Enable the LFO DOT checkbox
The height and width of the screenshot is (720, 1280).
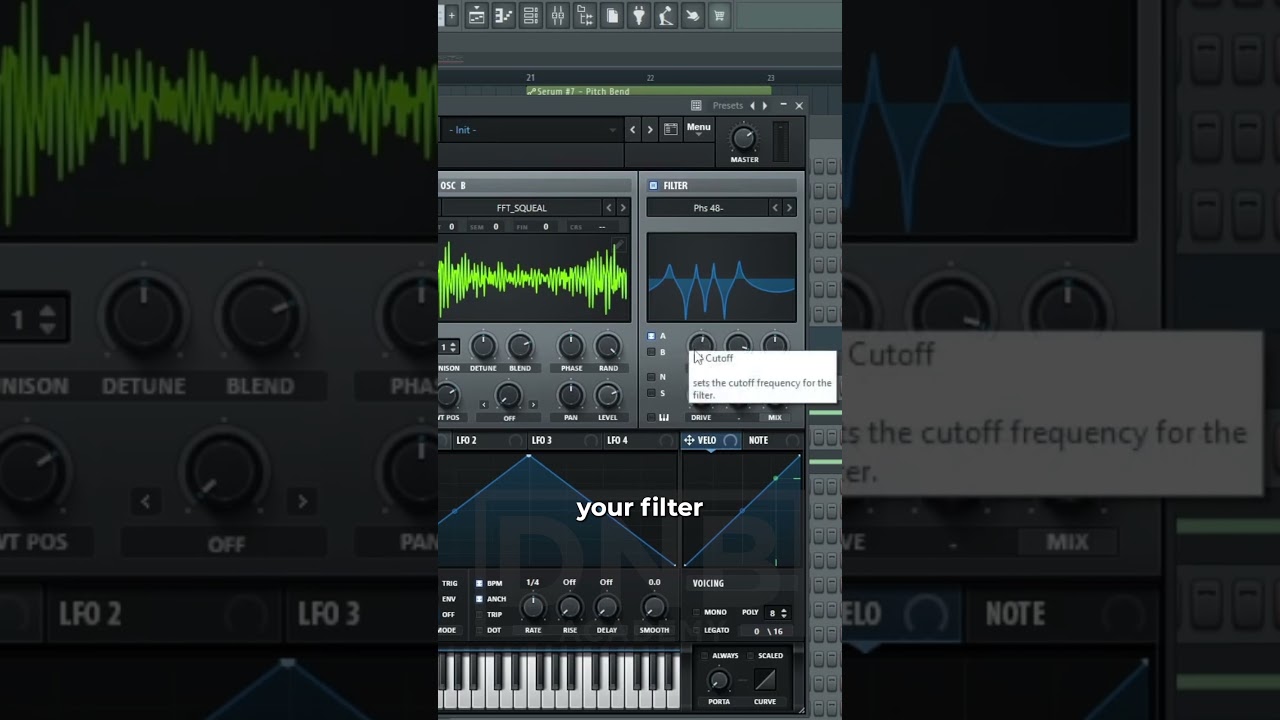[479, 630]
